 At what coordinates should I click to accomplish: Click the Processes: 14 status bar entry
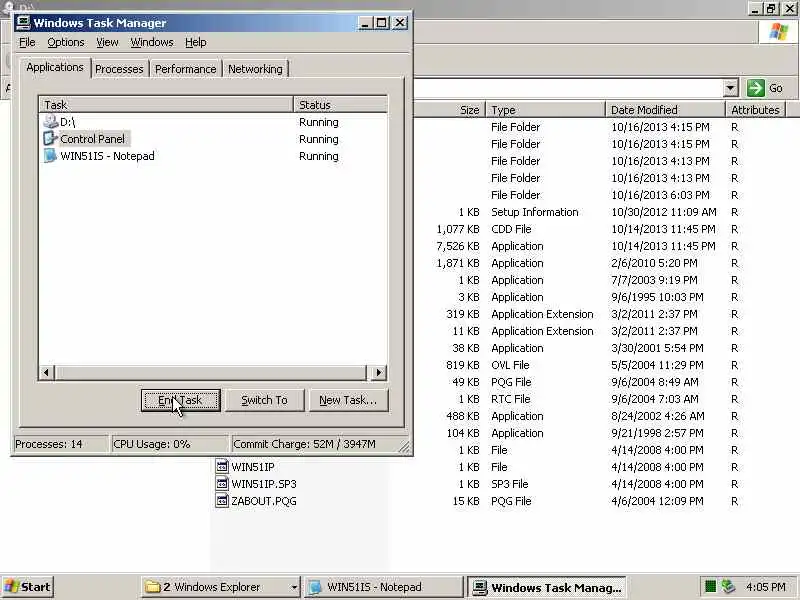(60, 444)
